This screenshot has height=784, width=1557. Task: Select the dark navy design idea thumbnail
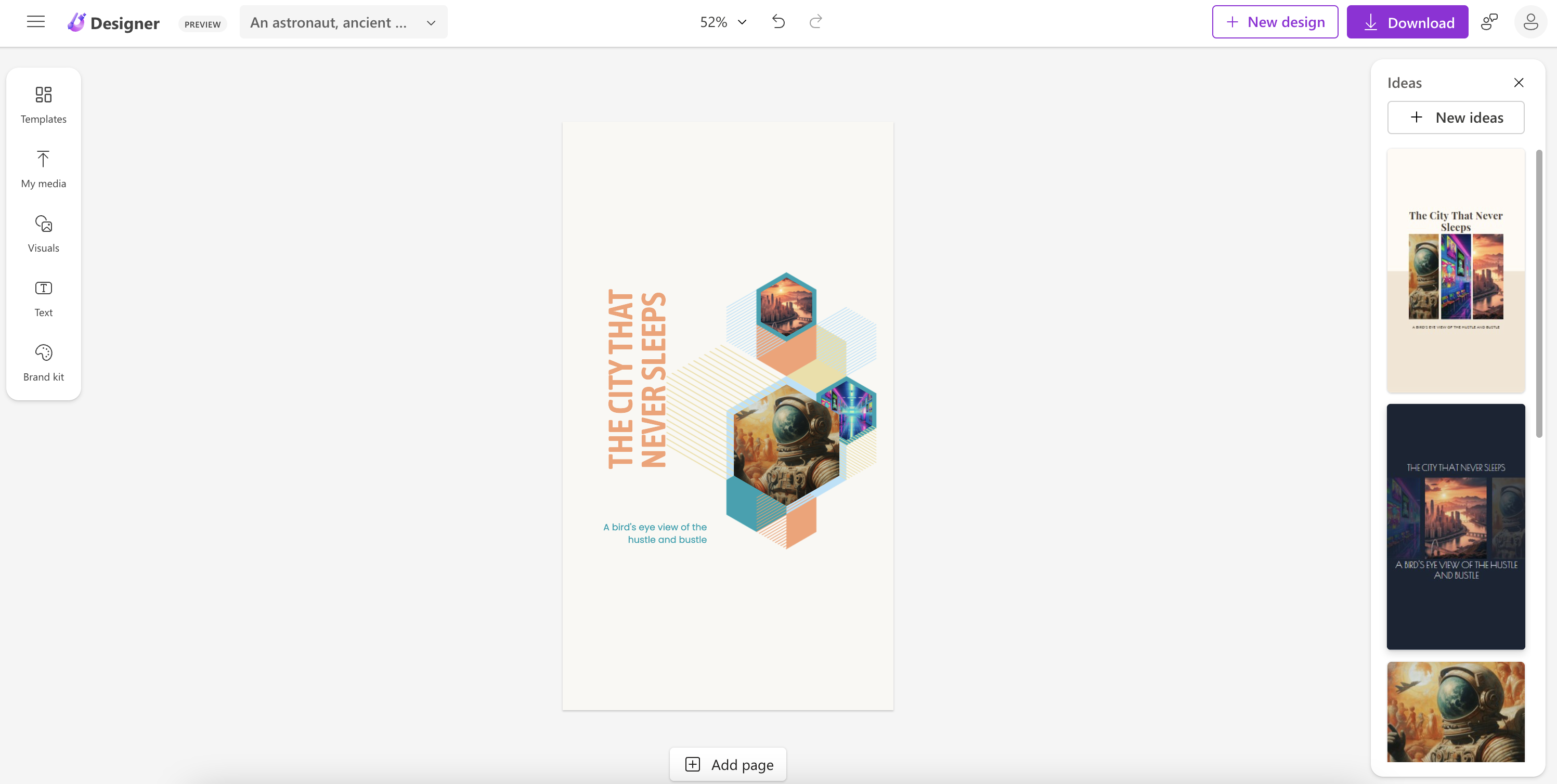1456,526
